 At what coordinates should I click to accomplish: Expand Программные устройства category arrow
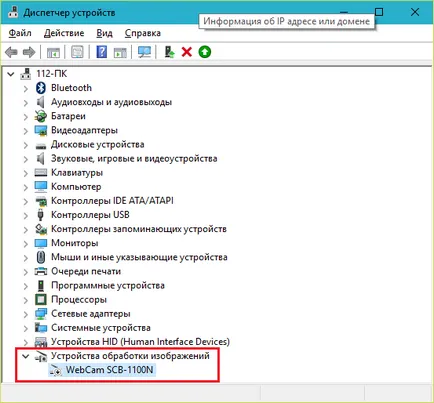[26, 286]
